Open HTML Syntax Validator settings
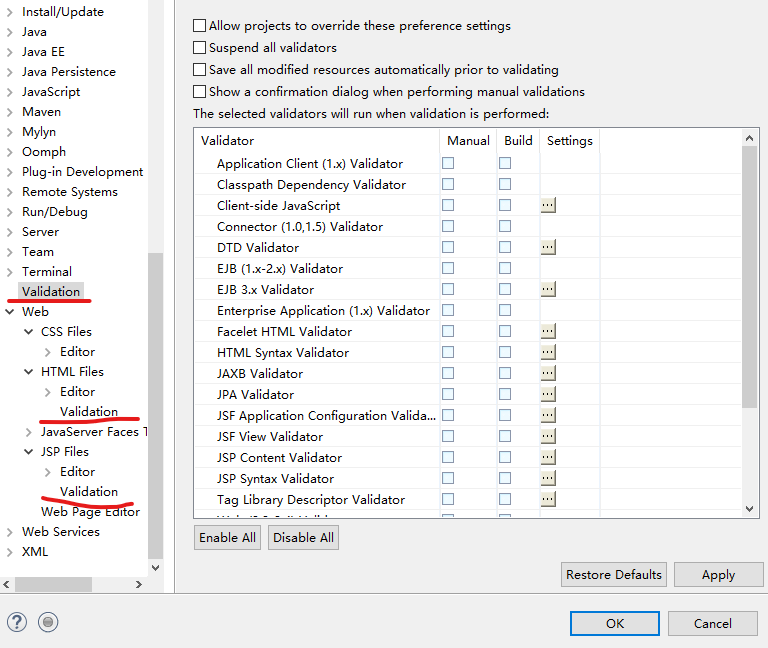Viewport: 768px width, 648px height. pos(548,352)
